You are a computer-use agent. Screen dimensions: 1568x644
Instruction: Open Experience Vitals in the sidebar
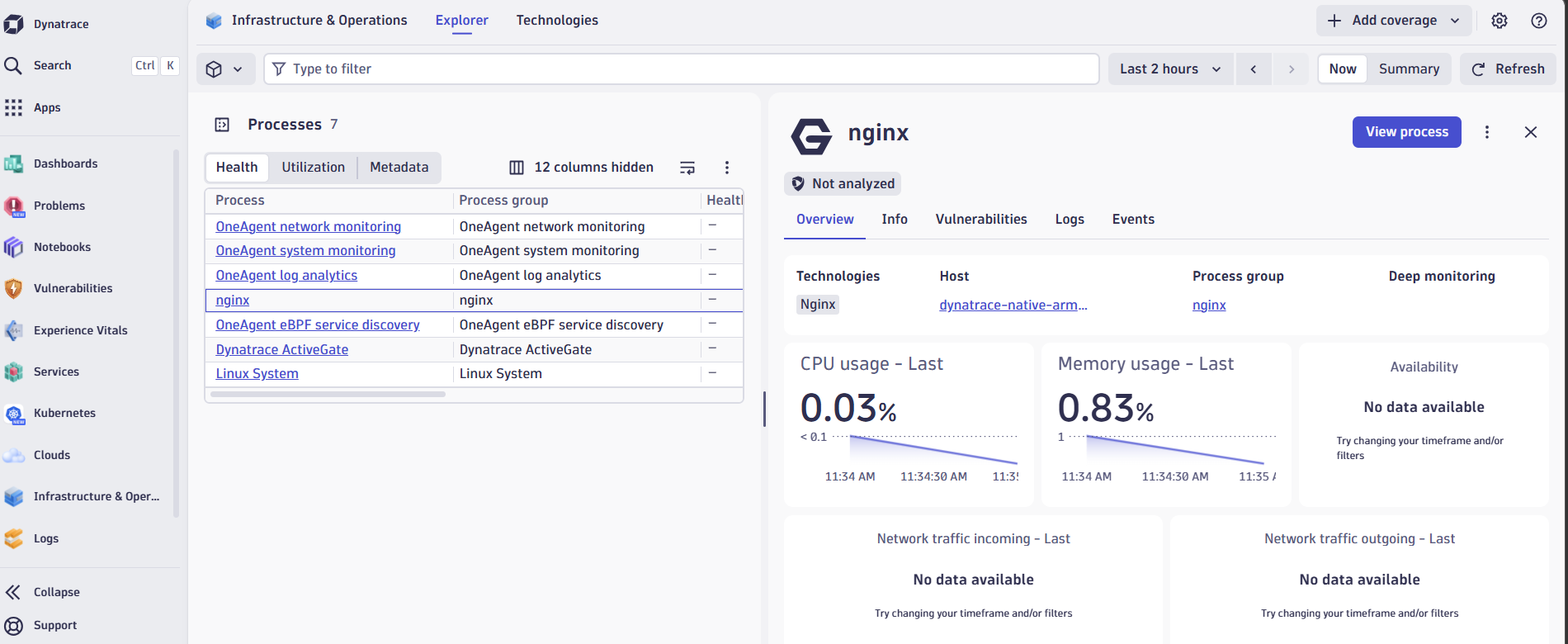point(80,330)
